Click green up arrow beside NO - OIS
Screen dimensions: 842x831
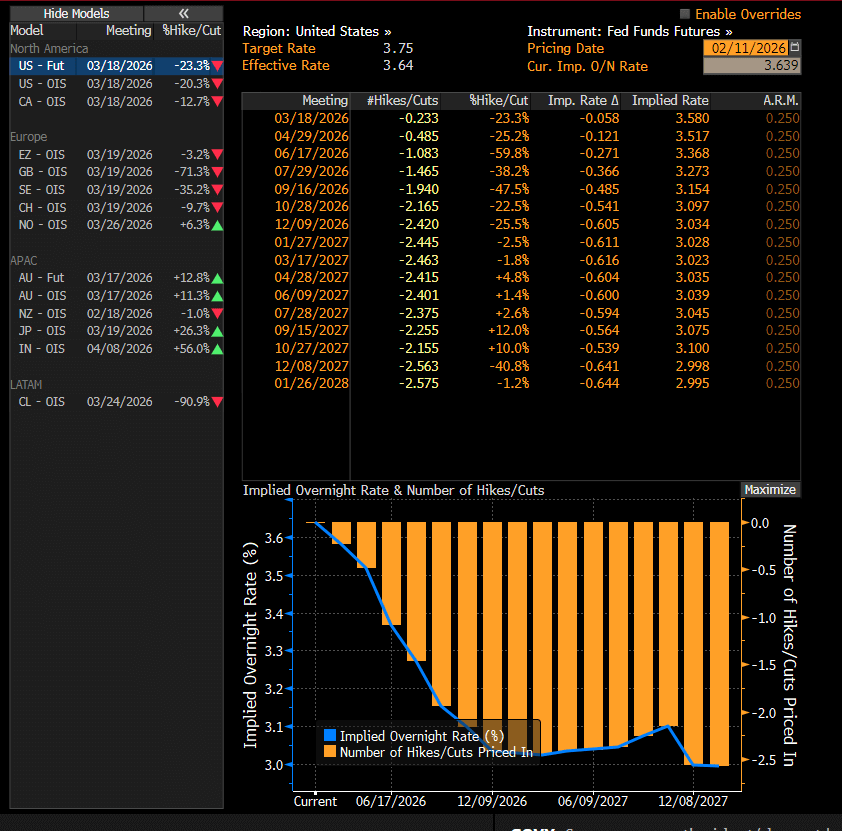(x=217, y=225)
